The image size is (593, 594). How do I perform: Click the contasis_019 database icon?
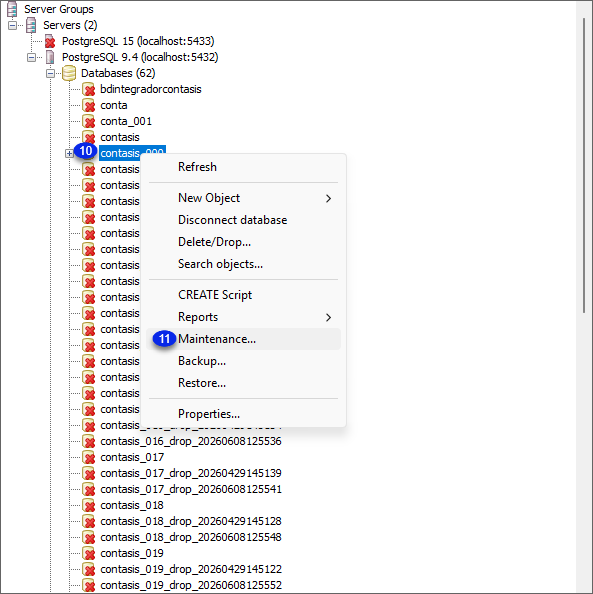point(88,553)
